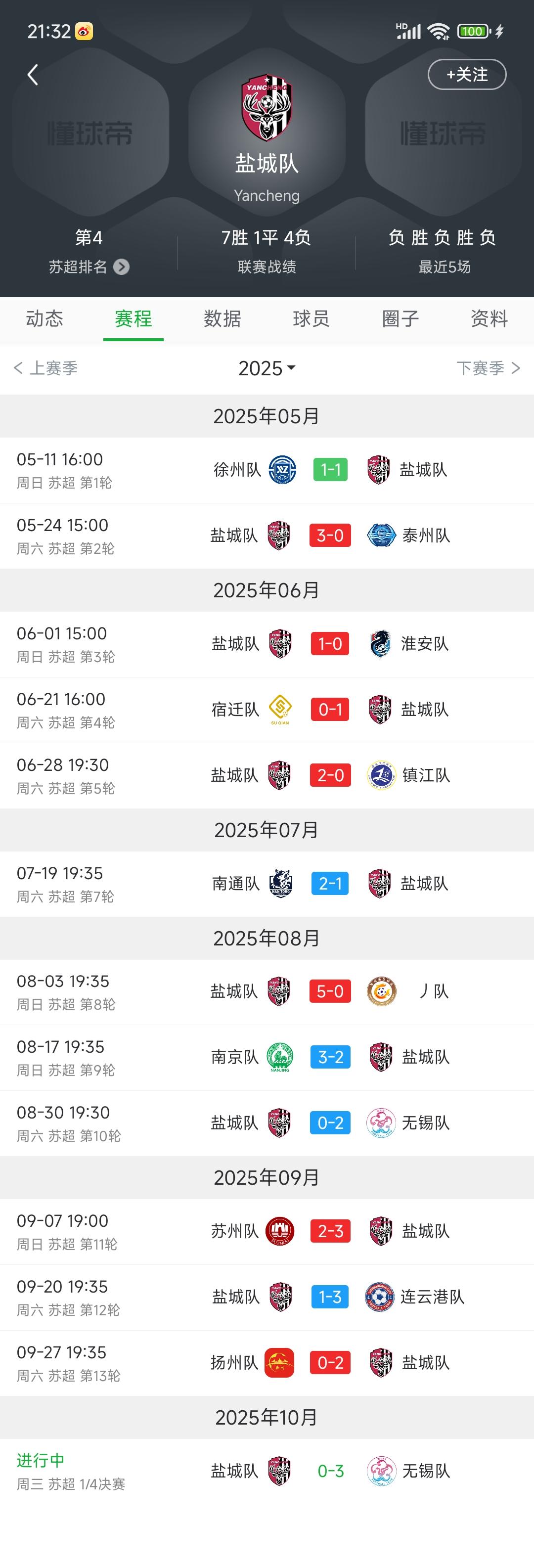This screenshot has width=534, height=1568.
Task: Tap the Nantong team logo
Action: (x=281, y=884)
